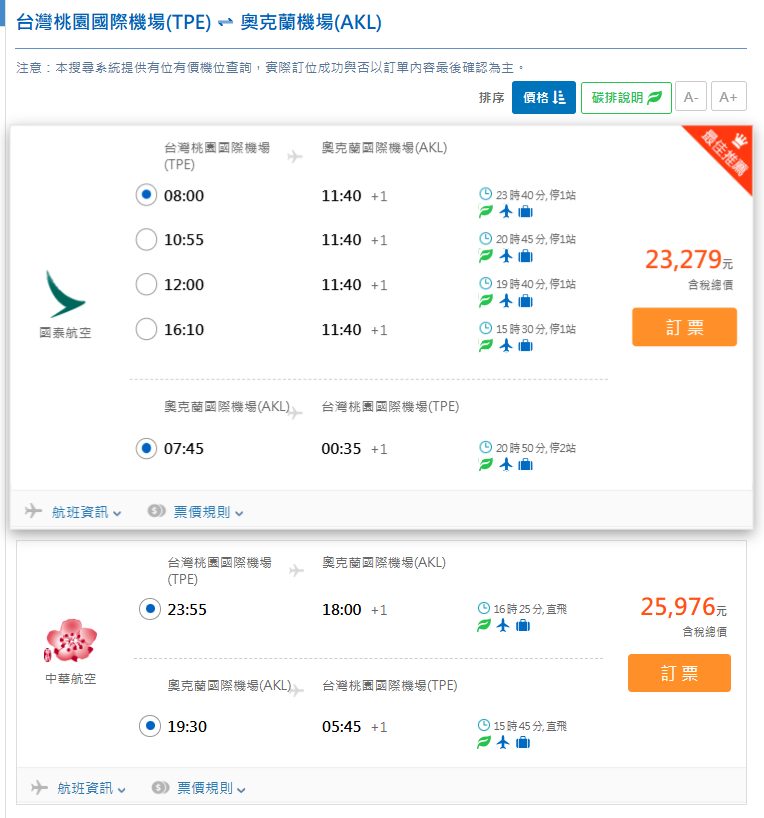Click the swap arrows between TPE and AKL

(x=225, y=23)
